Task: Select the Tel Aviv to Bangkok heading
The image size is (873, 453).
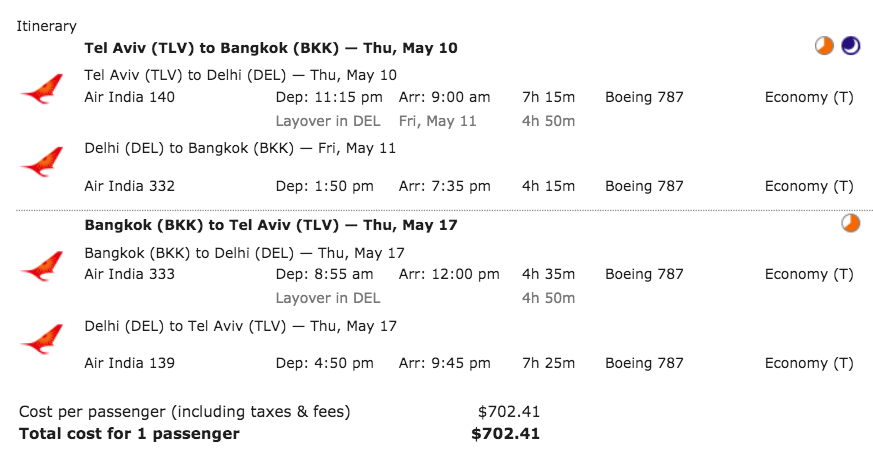Action: pos(271,48)
